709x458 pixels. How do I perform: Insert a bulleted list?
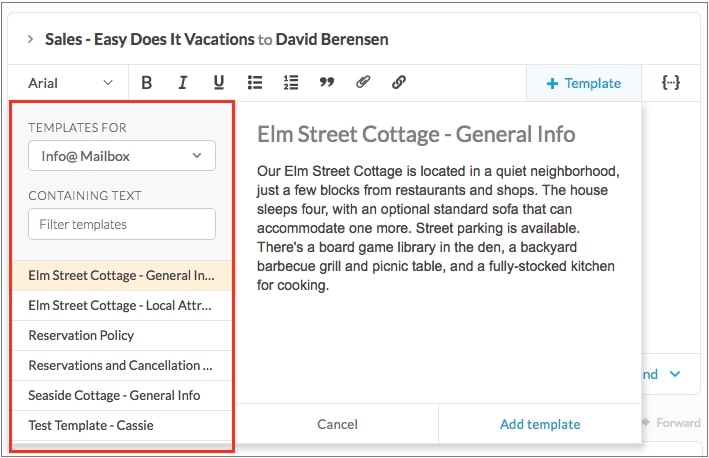[x=255, y=83]
